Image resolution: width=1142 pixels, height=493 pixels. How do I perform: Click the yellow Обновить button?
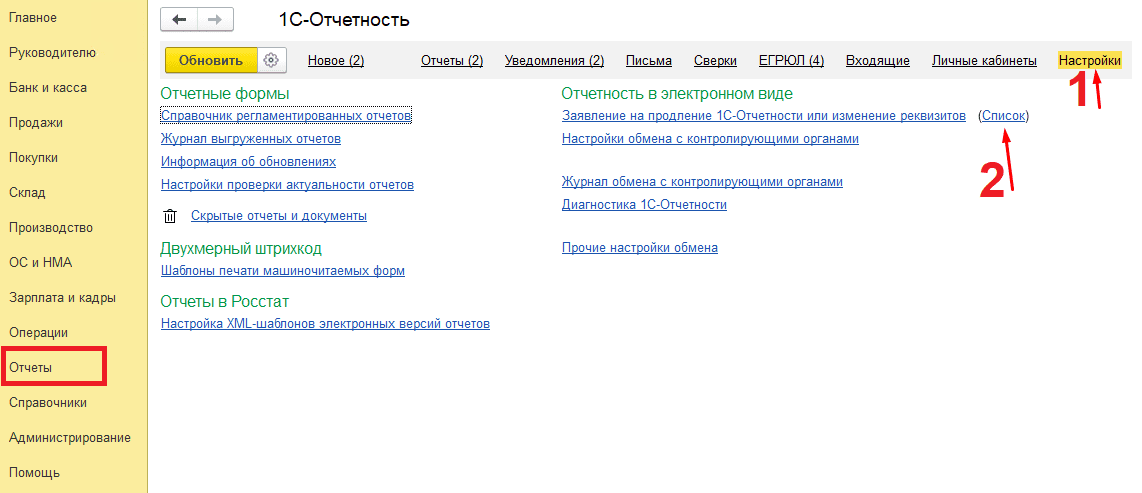[x=211, y=60]
